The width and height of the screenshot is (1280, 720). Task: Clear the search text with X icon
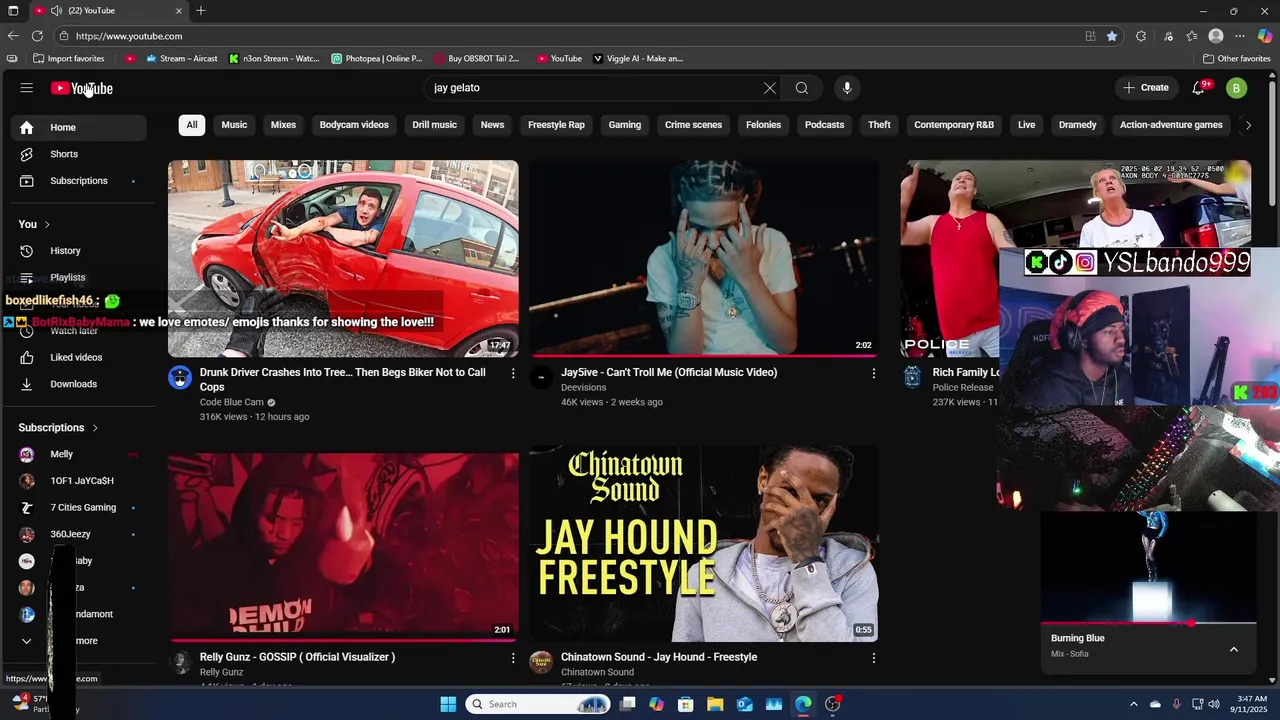click(769, 88)
